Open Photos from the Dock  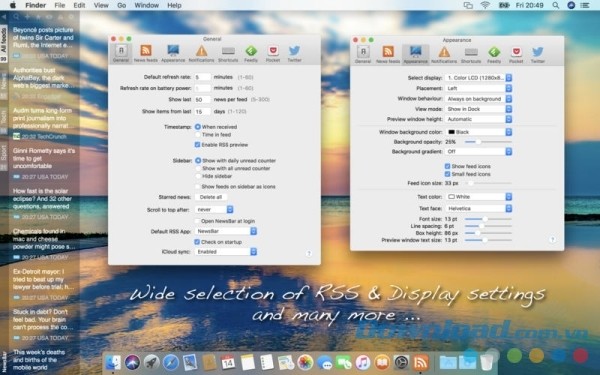[305, 362]
